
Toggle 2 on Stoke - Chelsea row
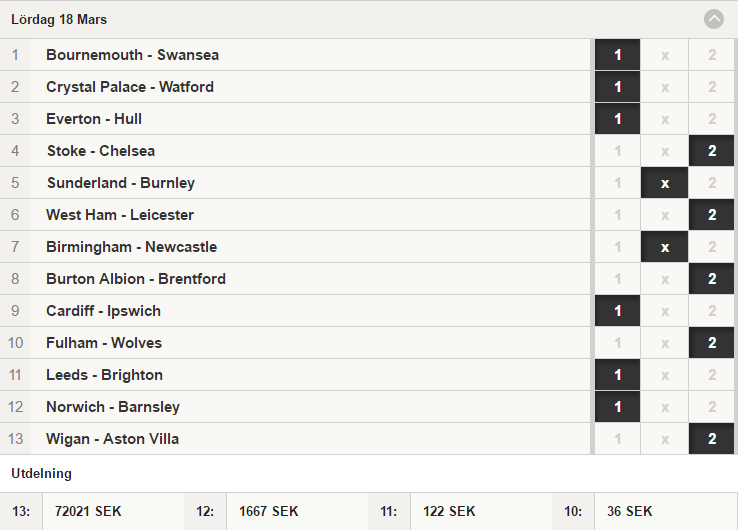(712, 151)
